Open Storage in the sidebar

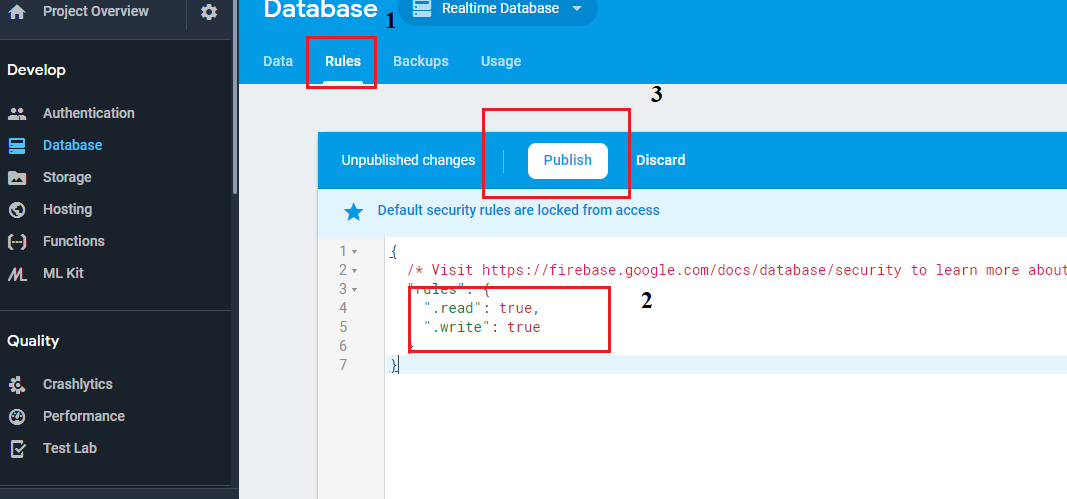(67, 177)
